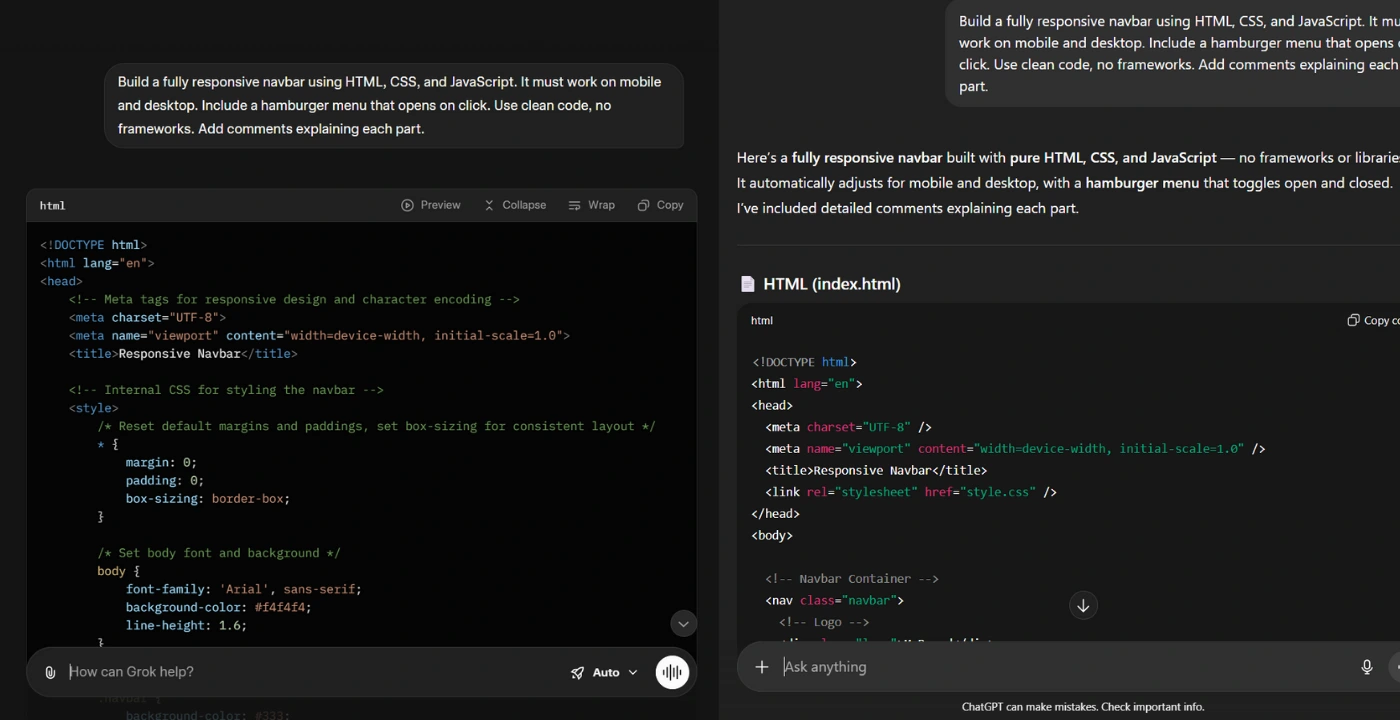Expand the conversation with the scroll-down arrow
The height and width of the screenshot is (720, 1400).
coord(1083,605)
